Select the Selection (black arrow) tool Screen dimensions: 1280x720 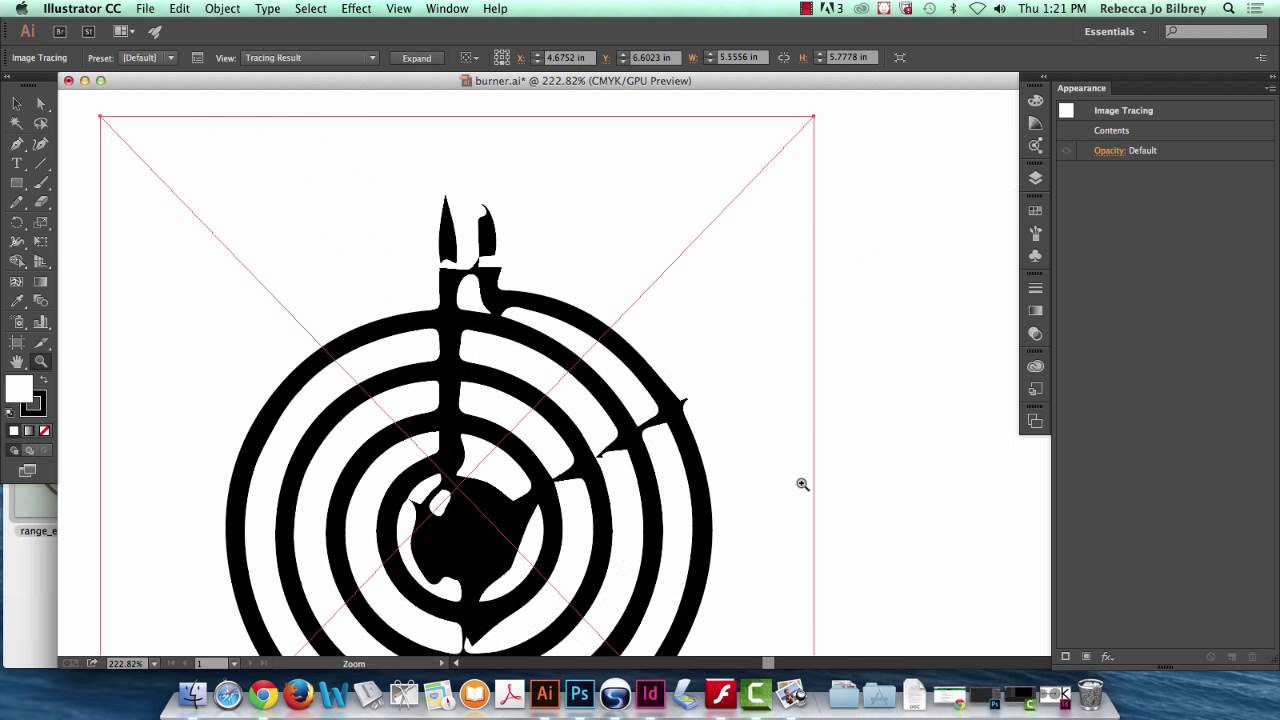click(x=17, y=103)
